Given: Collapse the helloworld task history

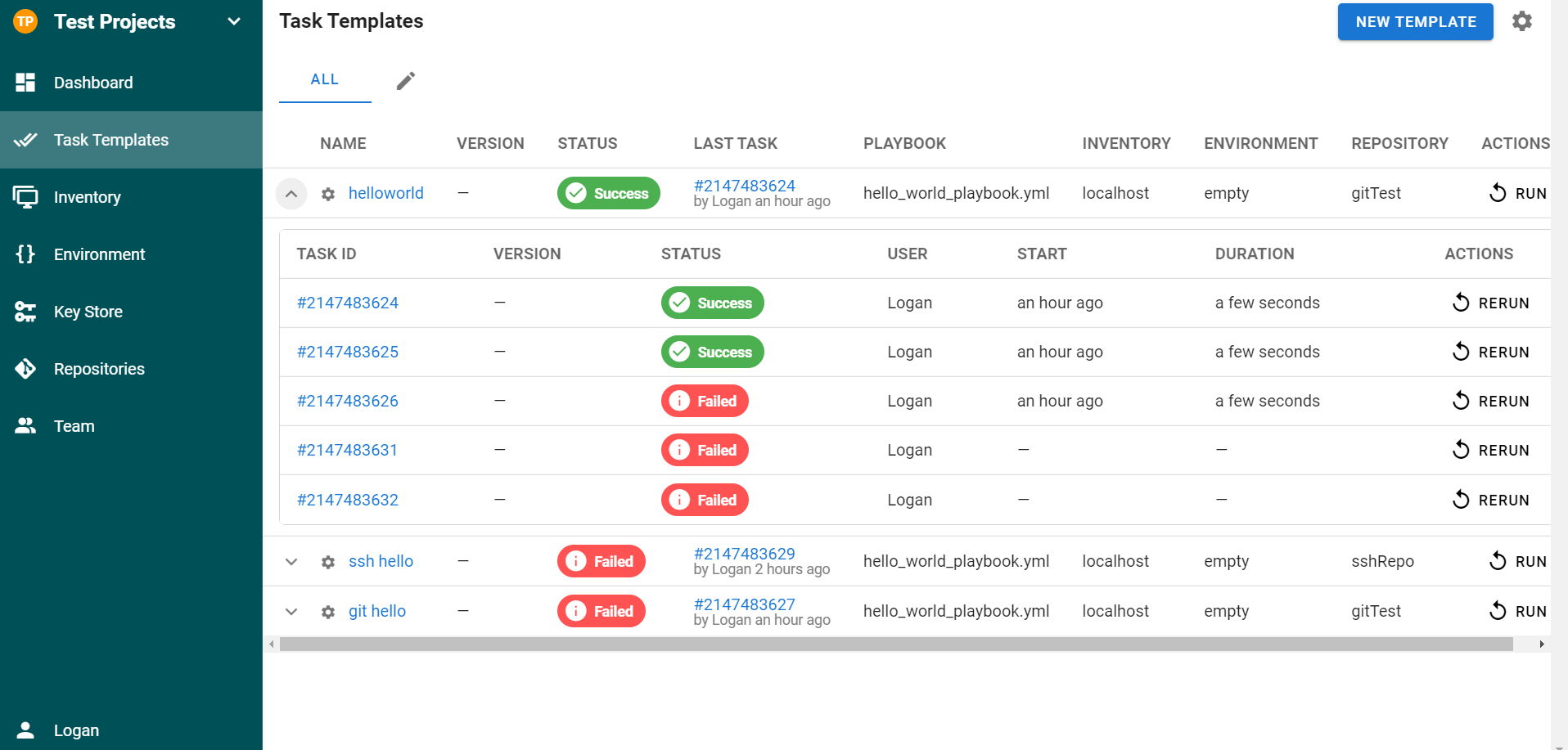Looking at the screenshot, I should point(291,194).
